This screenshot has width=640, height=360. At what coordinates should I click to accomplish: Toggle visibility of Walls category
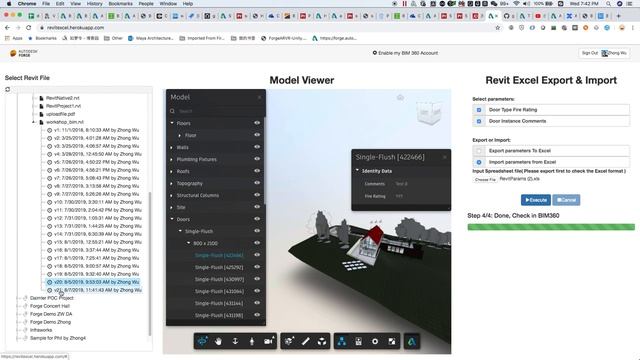pyautogui.click(x=257, y=147)
